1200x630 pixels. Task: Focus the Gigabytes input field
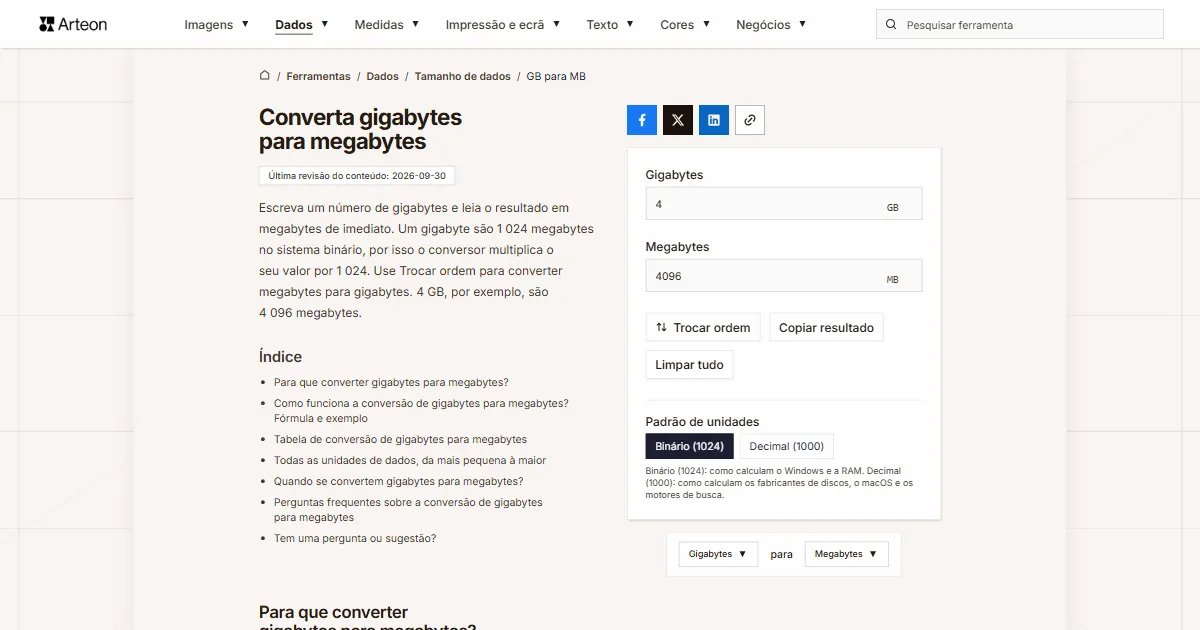click(x=784, y=204)
